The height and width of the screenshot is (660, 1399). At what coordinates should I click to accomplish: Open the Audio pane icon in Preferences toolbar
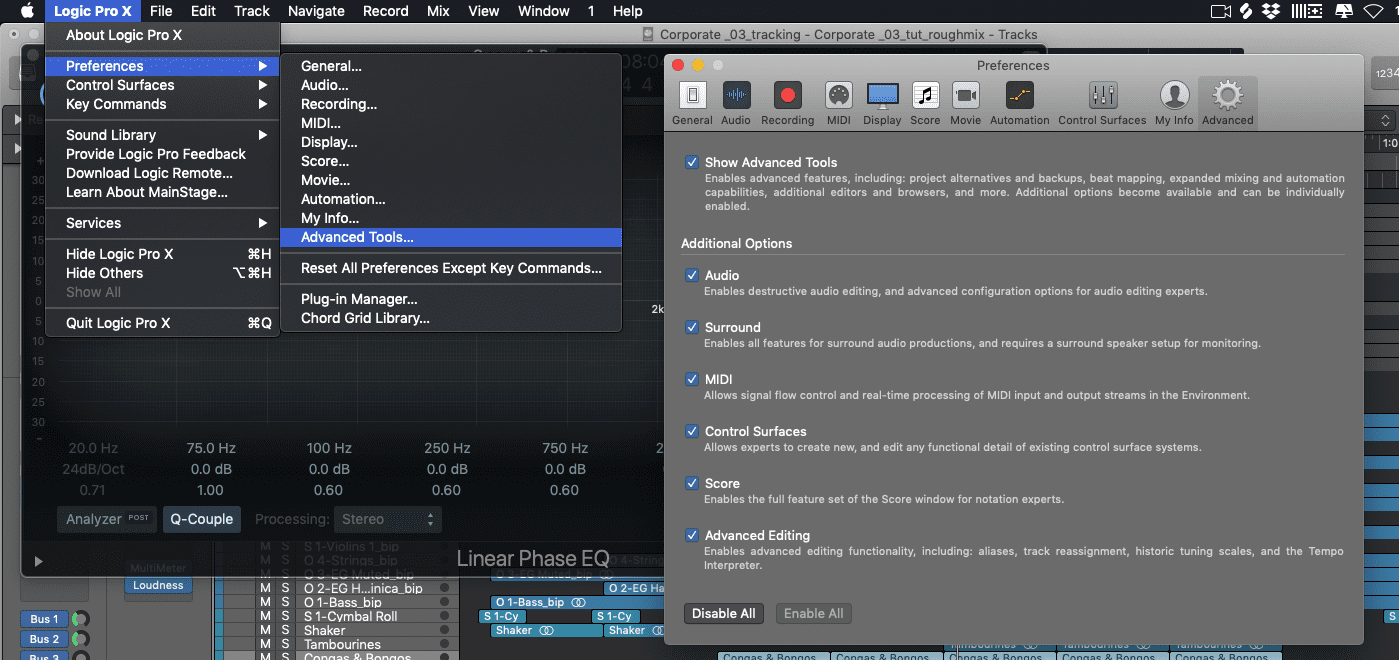coord(736,96)
